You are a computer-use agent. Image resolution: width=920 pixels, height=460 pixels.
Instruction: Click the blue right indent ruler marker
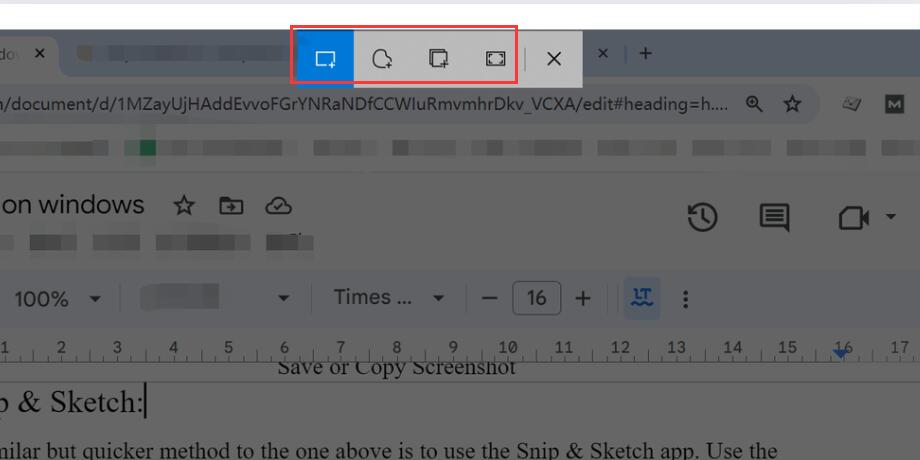coord(841,353)
